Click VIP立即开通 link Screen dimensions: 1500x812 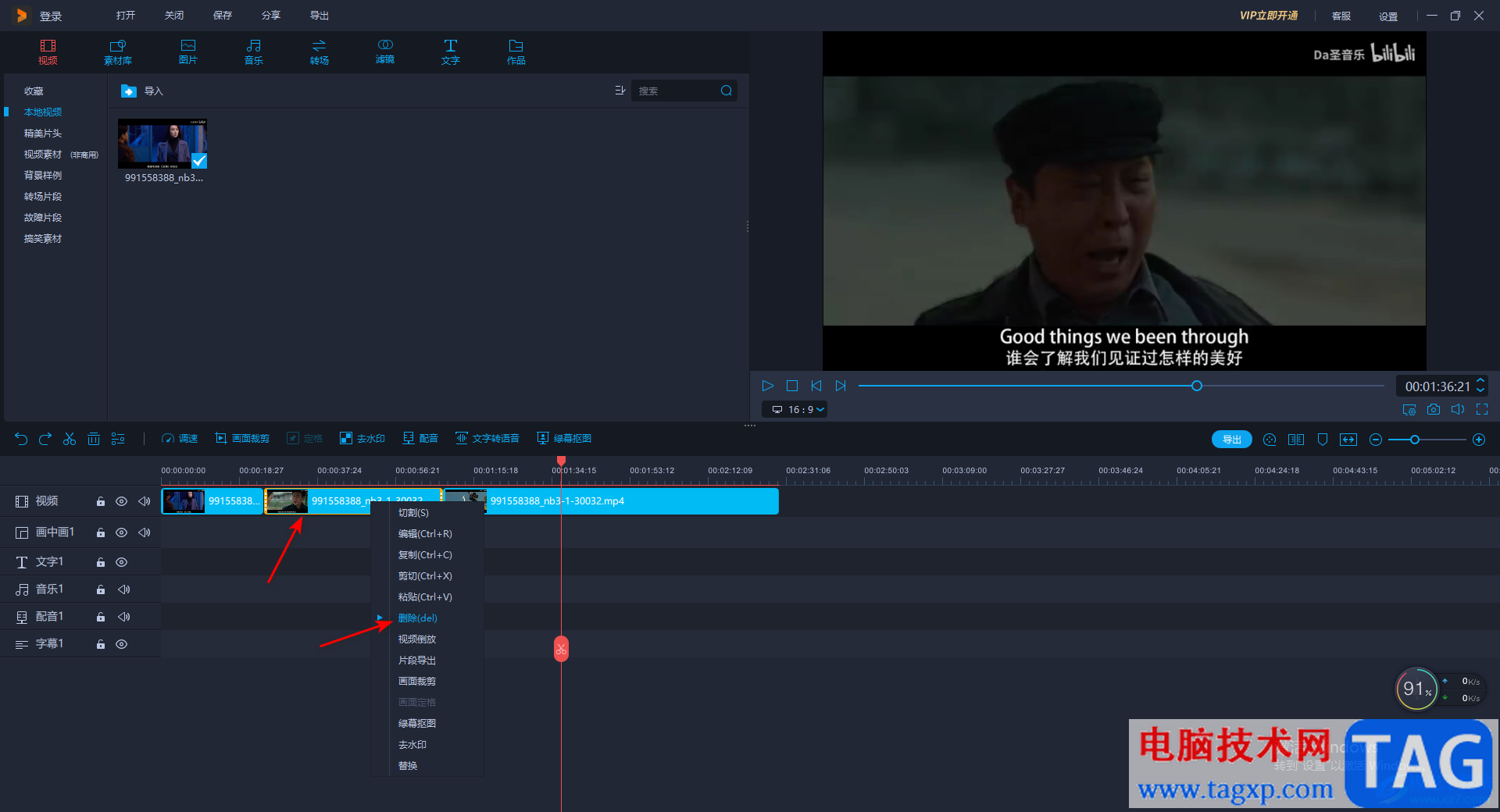(x=1269, y=16)
